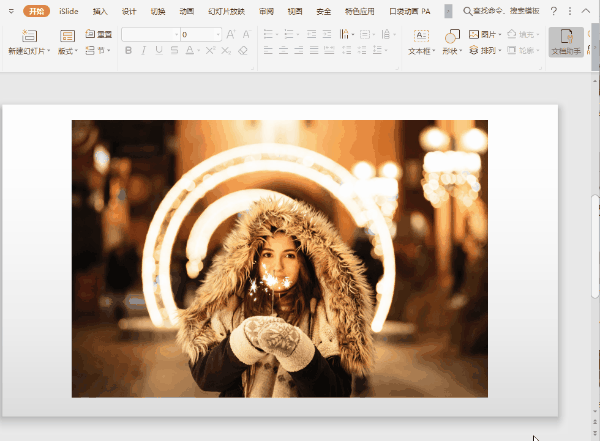Click the 填充 fill button
The image size is (600, 441).
(523, 34)
